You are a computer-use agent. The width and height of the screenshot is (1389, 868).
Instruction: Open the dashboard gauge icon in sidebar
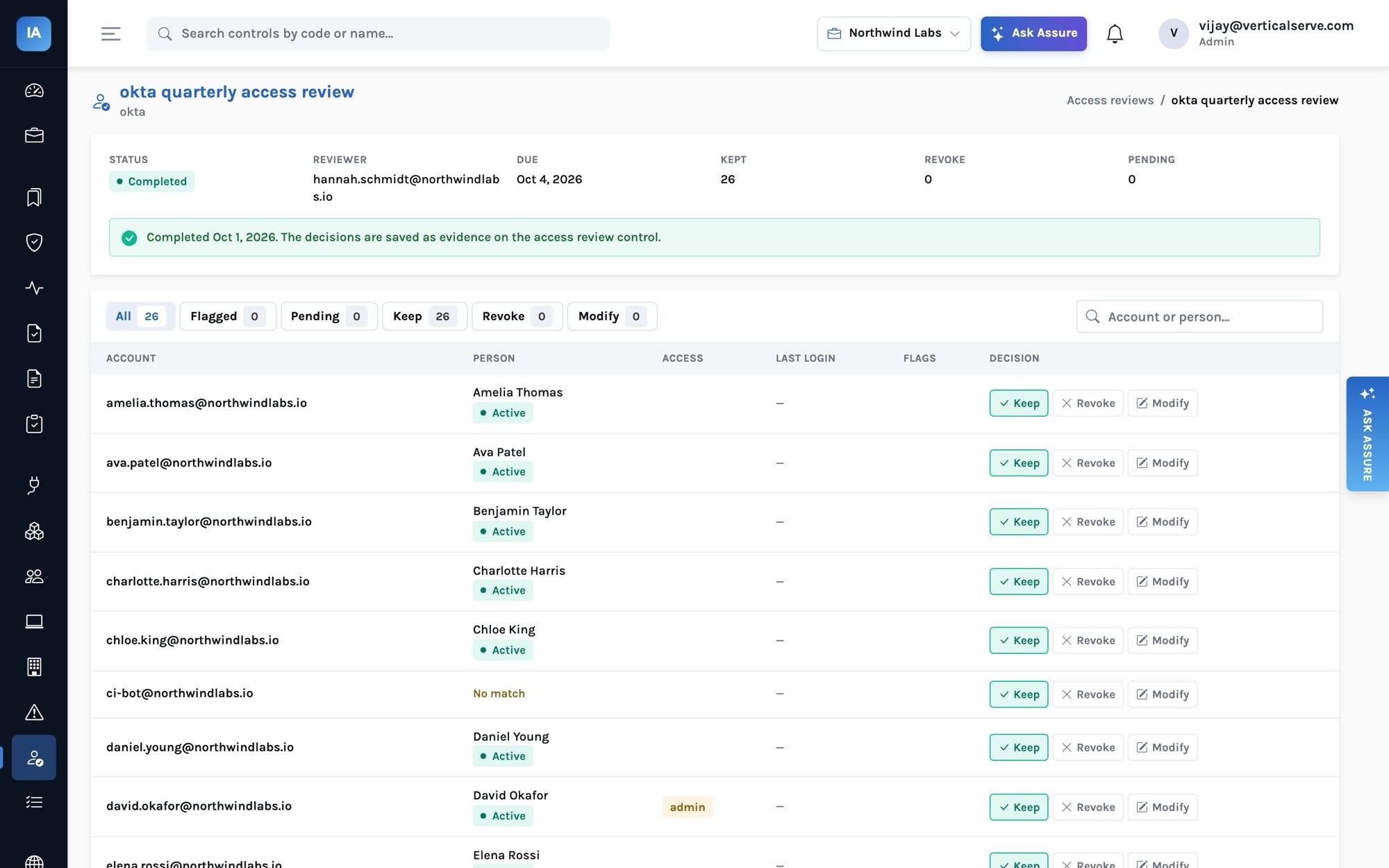34,90
